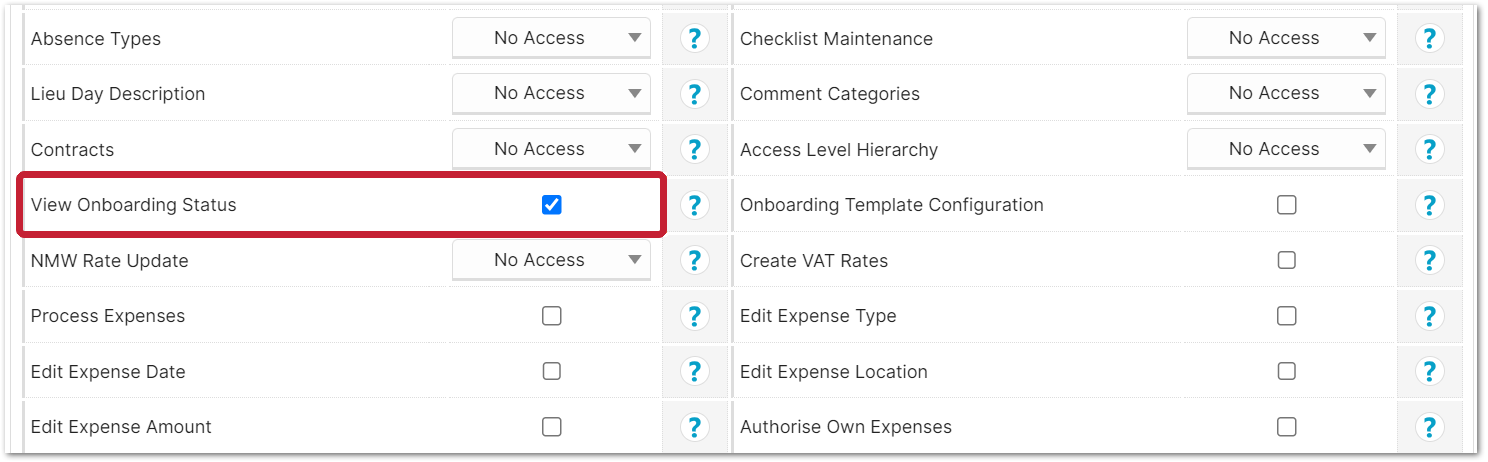Image resolution: width=1488 pixels, height=462 pixels.
Task: Click help icon for Lieu Day Description
Action: click(x=694, y=94)
